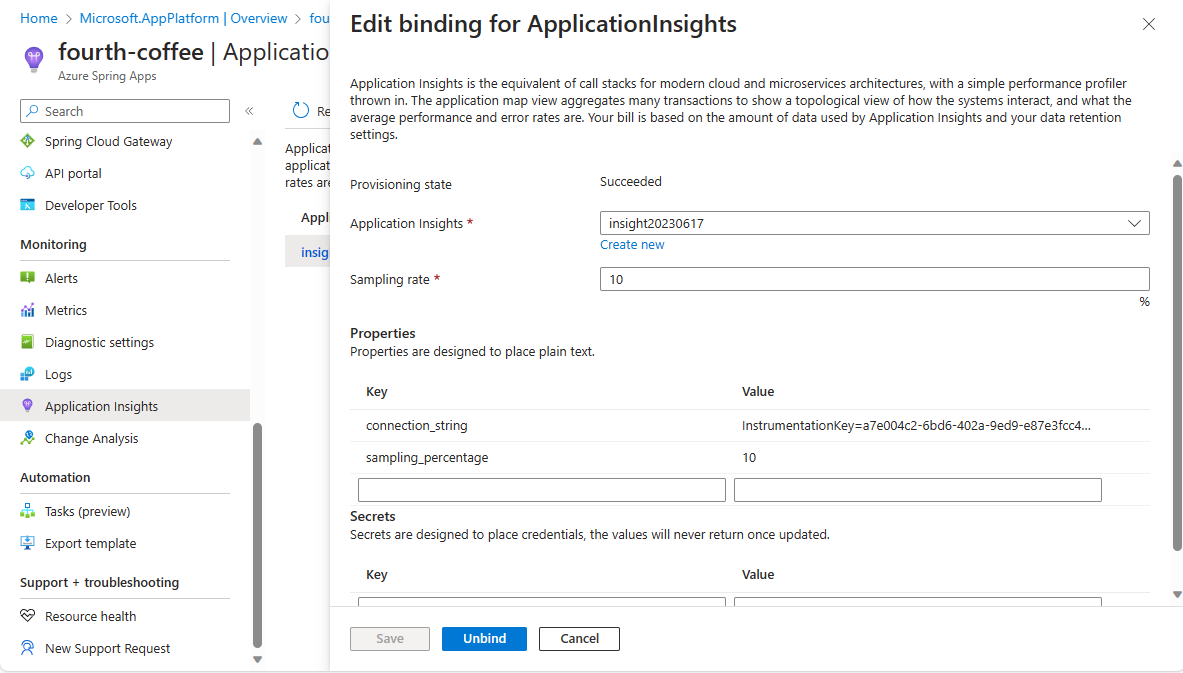Click the Metrics chart icon

pos(28,310)
